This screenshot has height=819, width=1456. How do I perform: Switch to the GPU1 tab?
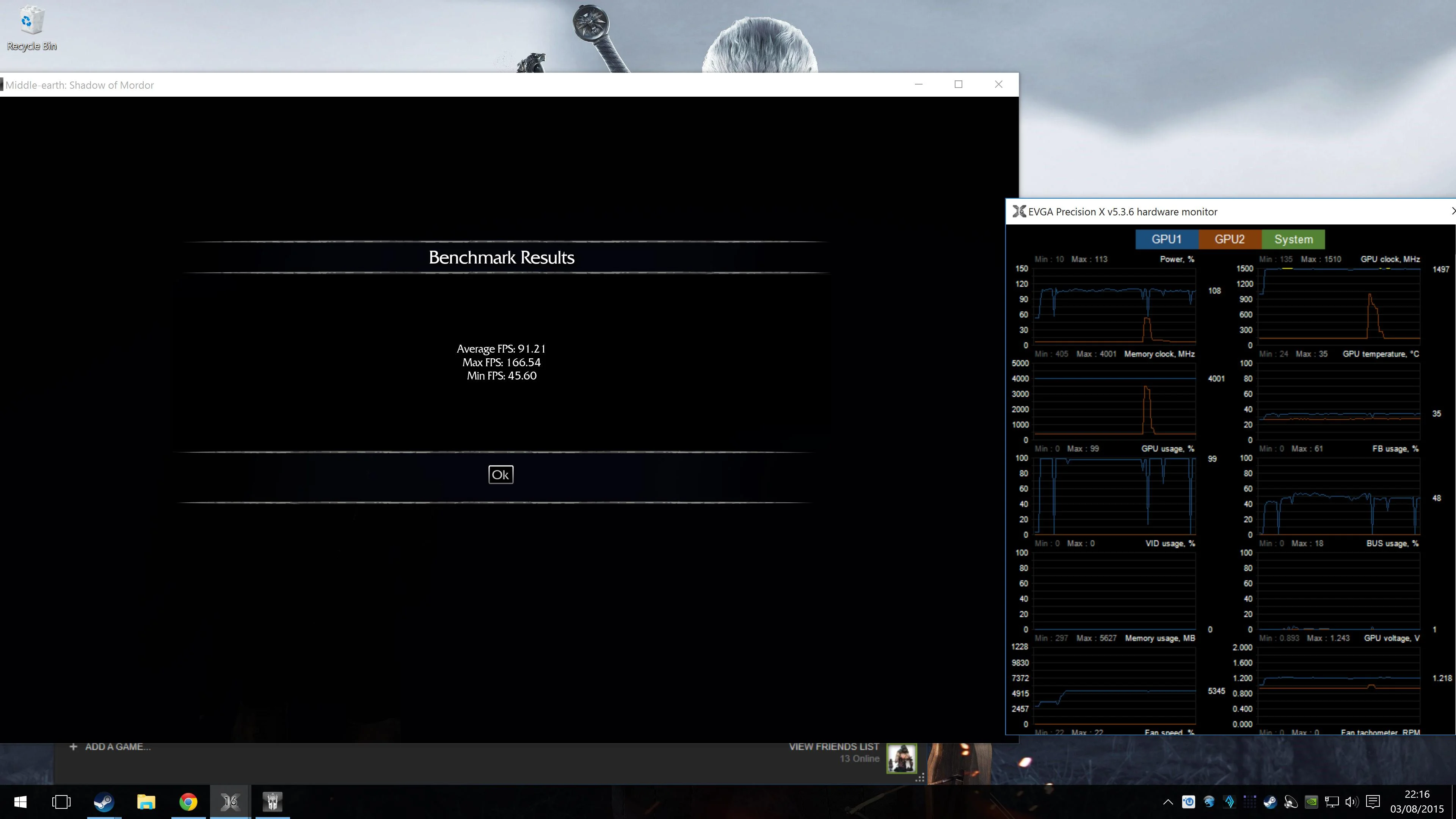[x=1167, y=239]
